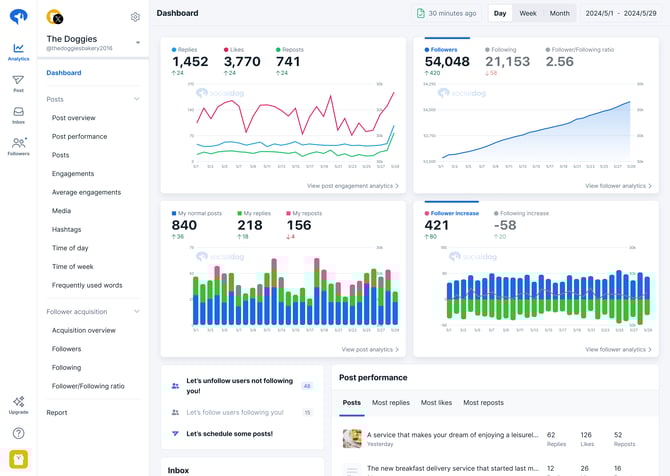This screenshot has width=670, height=476.
Task: Open the Inbox sidebar icon
Action: tap(18, 115)
